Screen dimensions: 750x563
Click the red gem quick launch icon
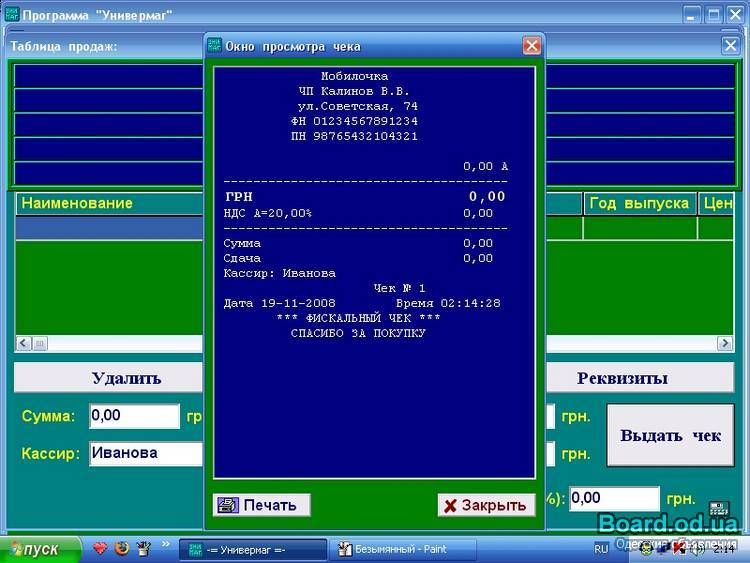coord(100,548)
